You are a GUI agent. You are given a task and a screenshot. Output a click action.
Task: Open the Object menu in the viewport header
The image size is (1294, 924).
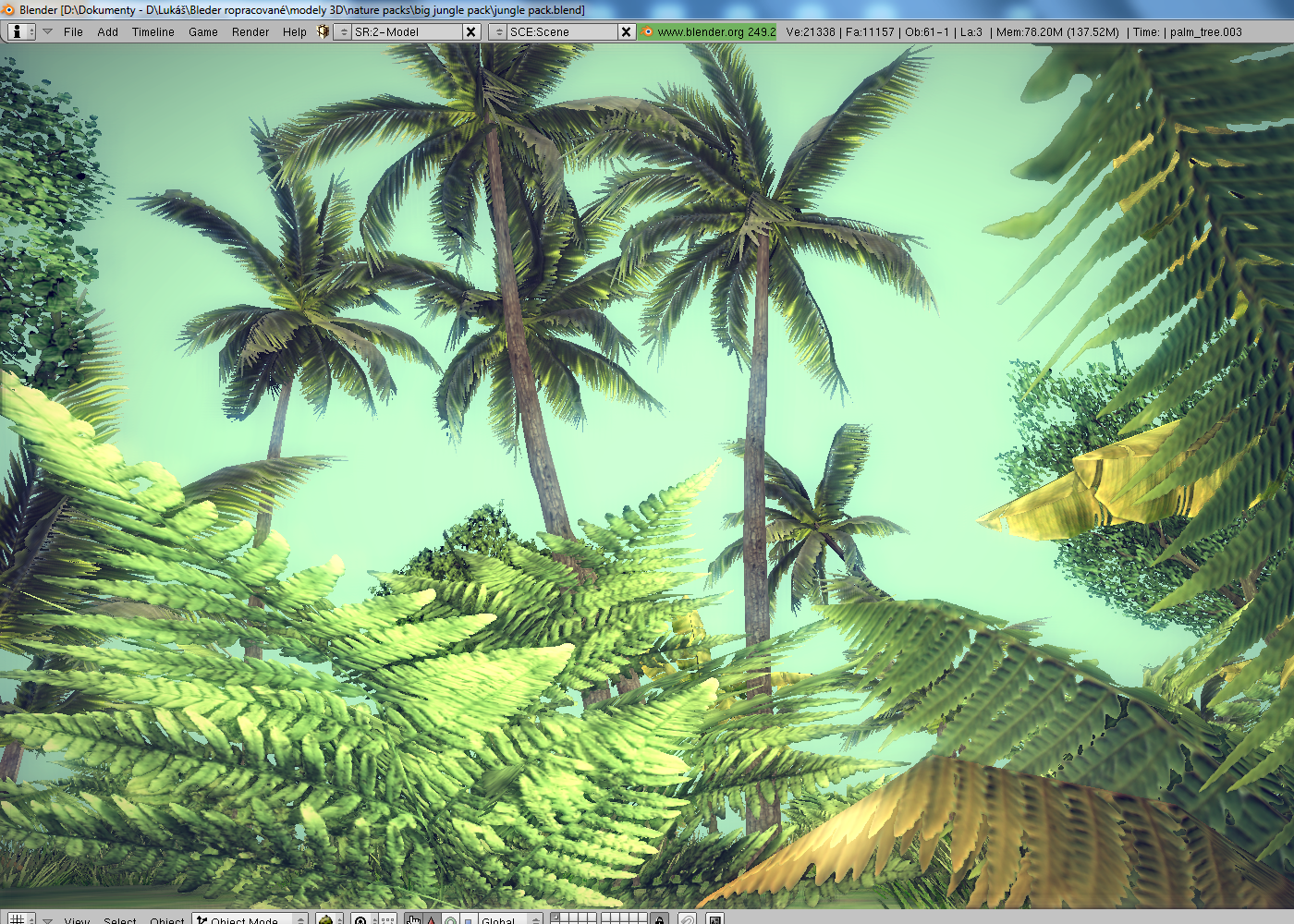point(166,919)
